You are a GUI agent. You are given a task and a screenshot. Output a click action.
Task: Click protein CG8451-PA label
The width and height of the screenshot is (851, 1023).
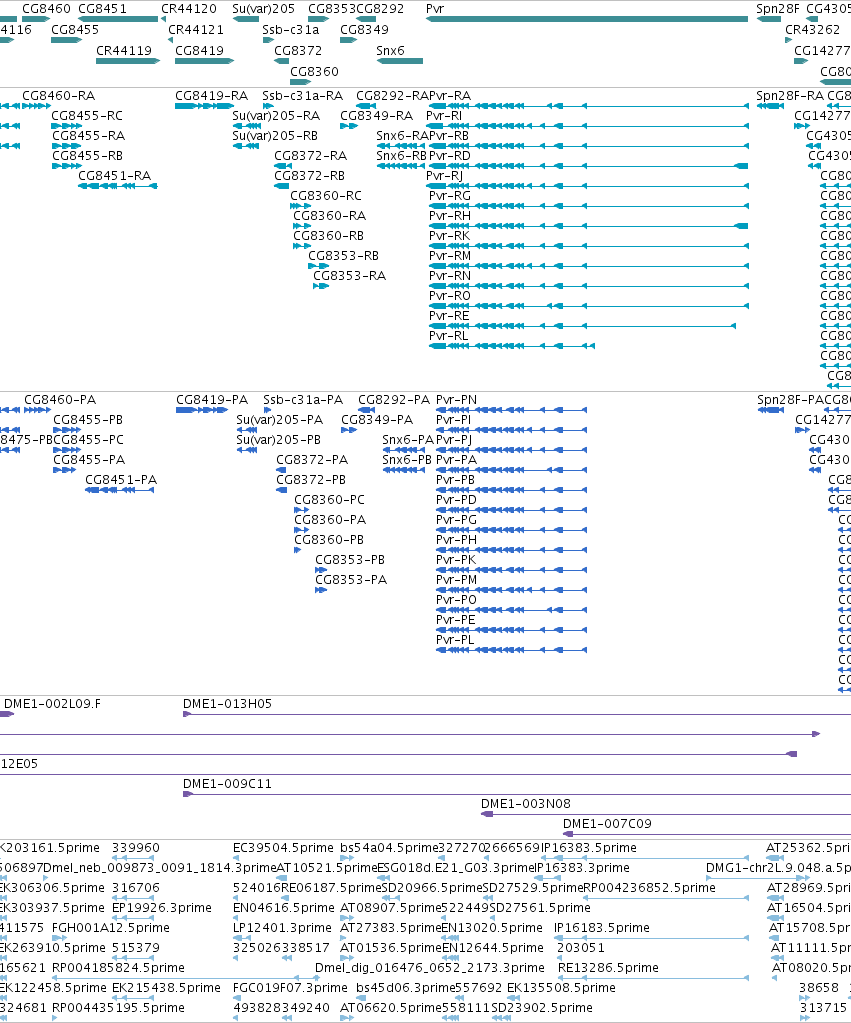tap(121, 480)
